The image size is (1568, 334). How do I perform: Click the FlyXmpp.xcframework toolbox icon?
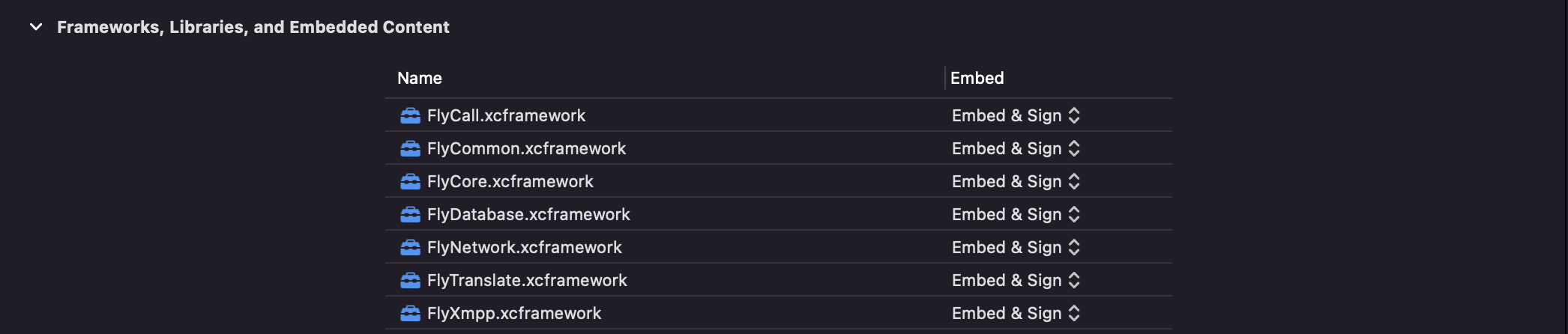tap(410, 313)
